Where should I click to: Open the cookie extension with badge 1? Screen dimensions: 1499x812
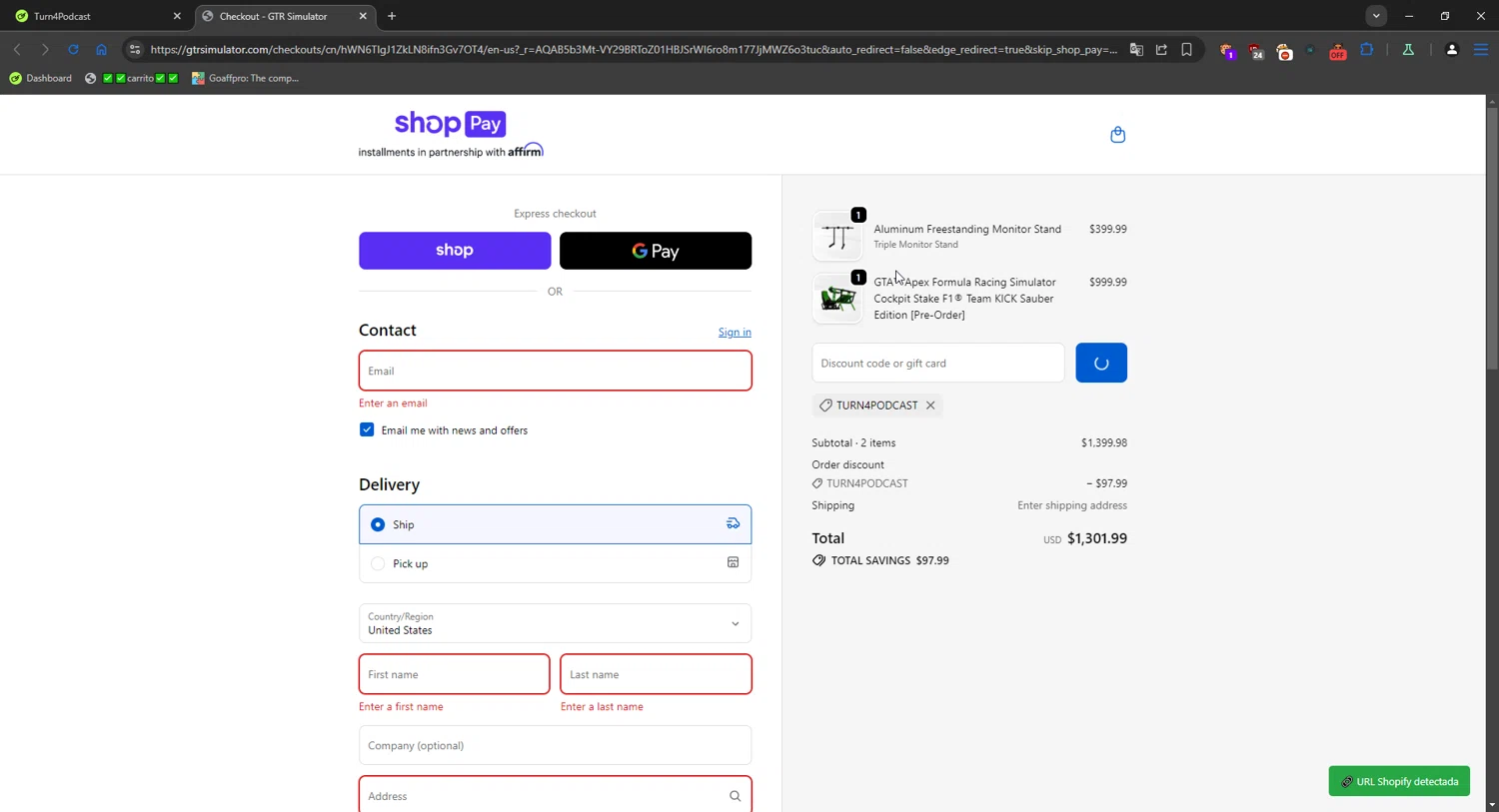1227,51
